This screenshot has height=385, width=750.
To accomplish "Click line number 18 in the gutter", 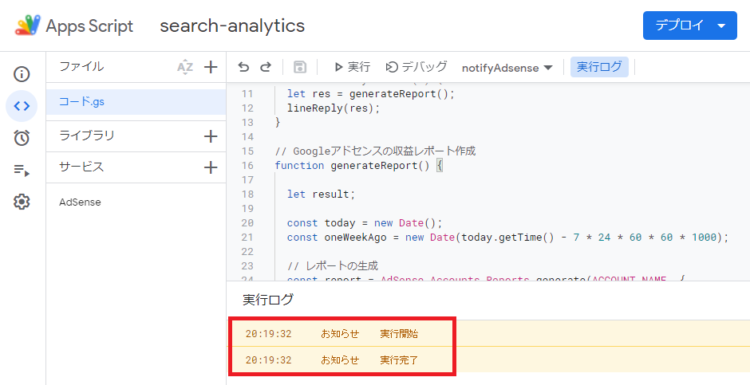I will [247, 194].
